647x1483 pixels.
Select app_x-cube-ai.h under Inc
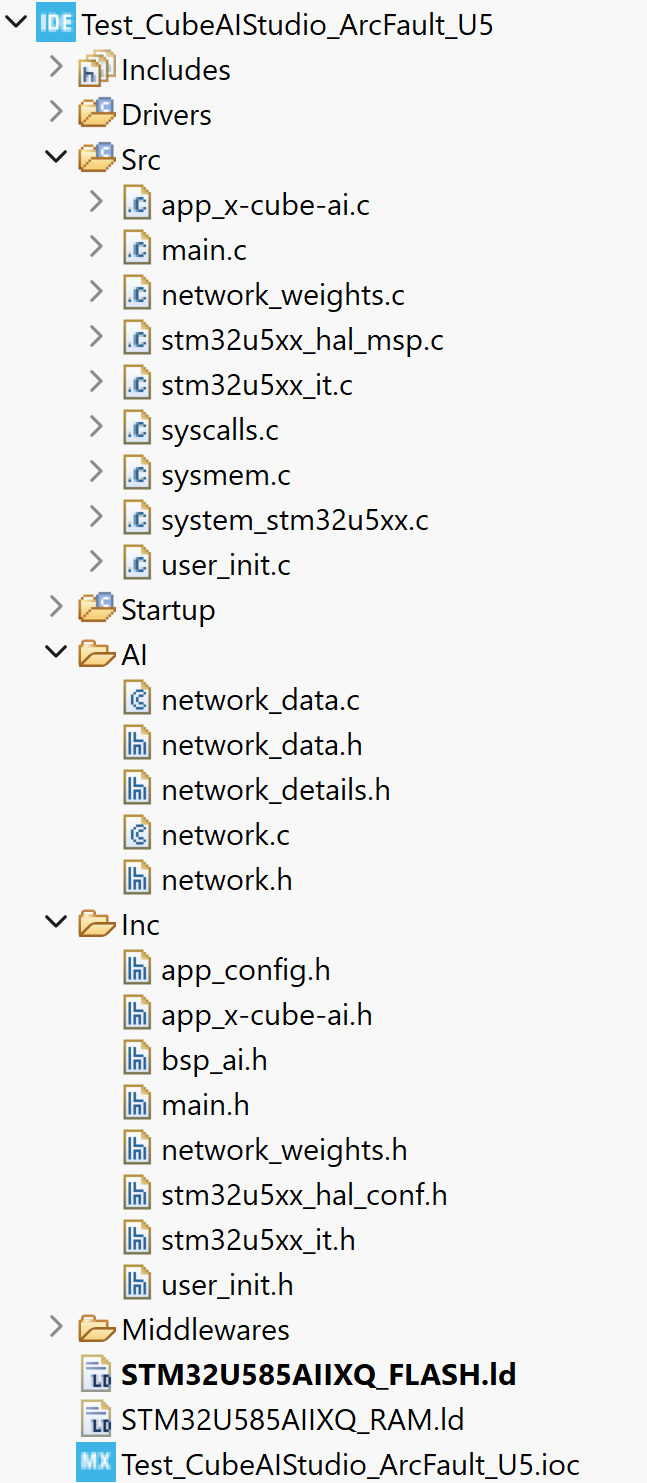pyautogui.click(x=267, y=1015)
